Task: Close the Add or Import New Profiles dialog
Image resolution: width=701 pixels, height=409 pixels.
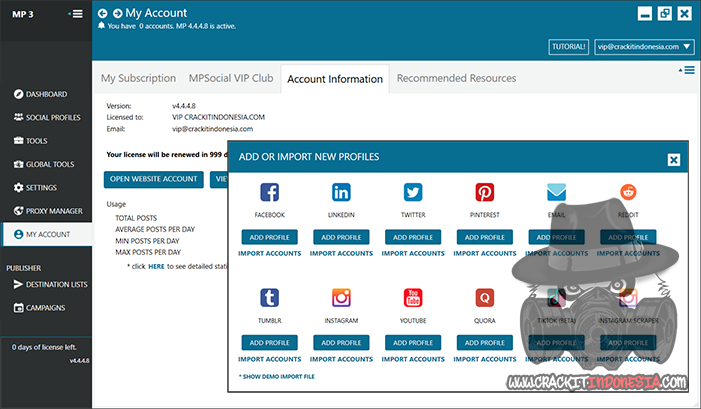Action: (x=674, y=159)
